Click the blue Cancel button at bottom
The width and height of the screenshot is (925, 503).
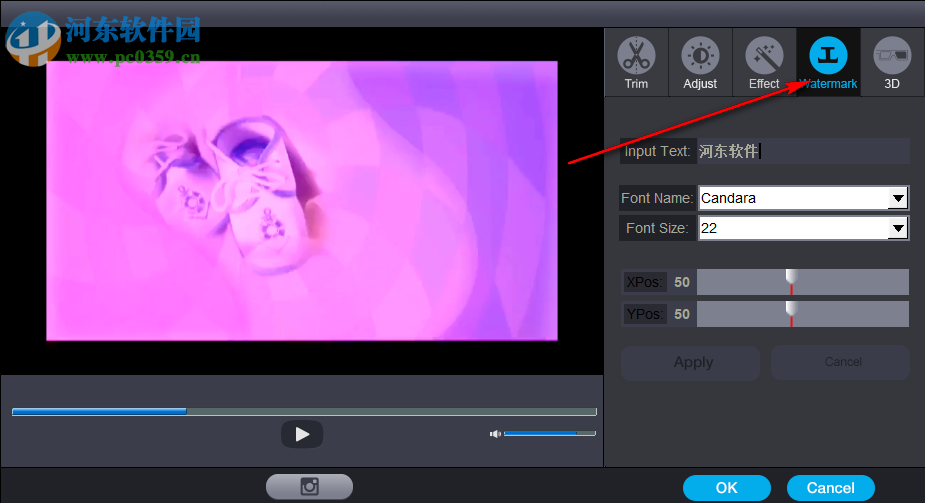(x=831, y=488)
